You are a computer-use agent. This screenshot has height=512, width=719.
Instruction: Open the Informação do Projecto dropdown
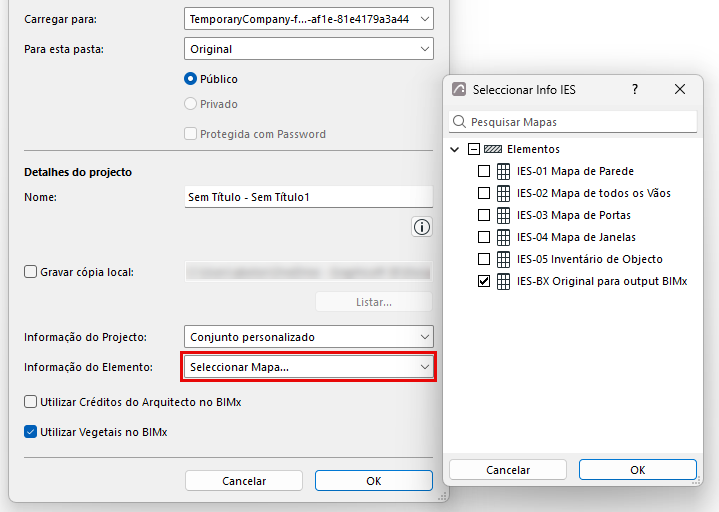[309, 336]
